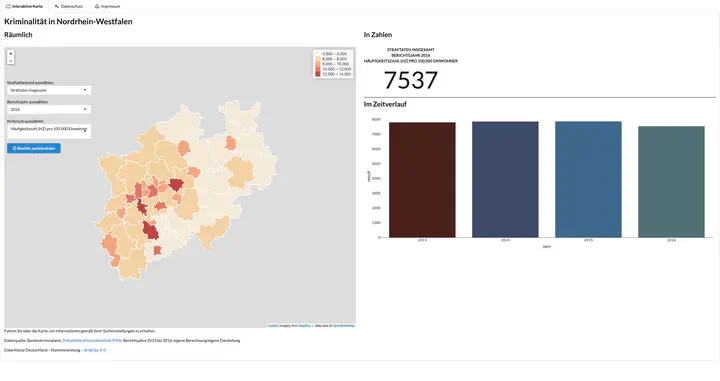Click the Ansicht zurücksetzen button

click(x=34, y=148)
